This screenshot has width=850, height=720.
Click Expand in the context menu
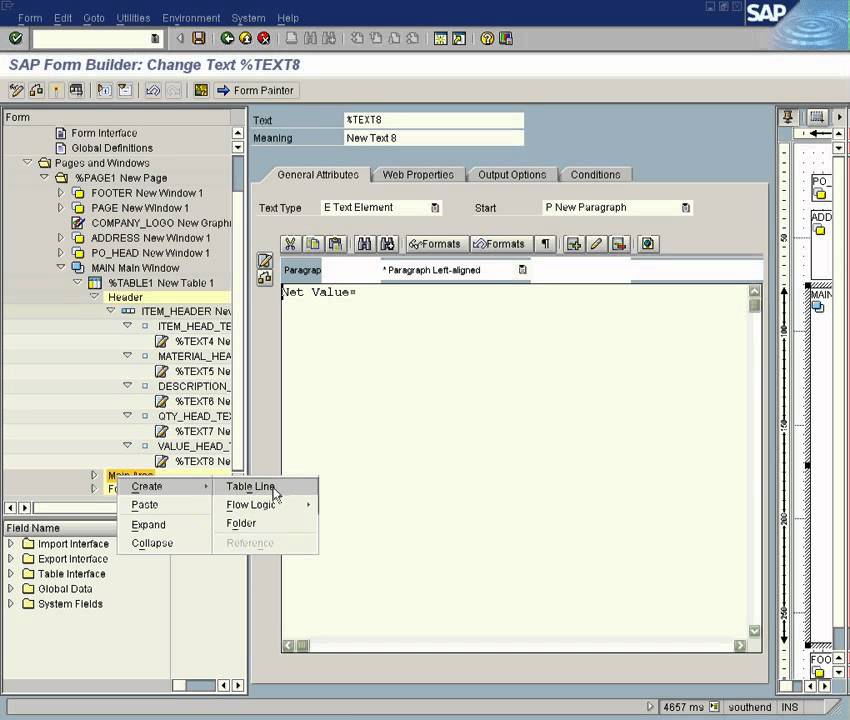164,525
